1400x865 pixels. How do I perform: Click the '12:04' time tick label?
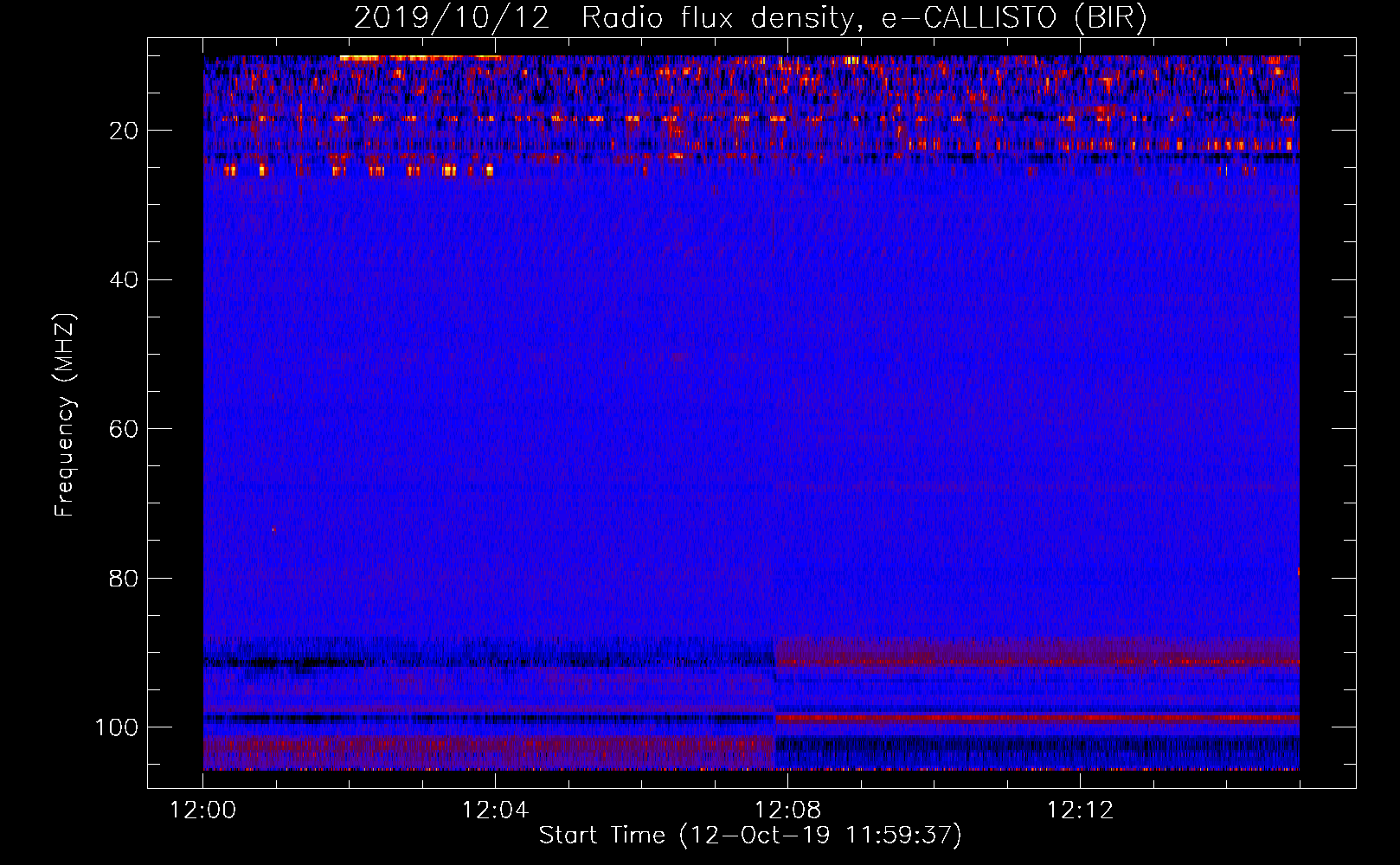click(495, 811)
